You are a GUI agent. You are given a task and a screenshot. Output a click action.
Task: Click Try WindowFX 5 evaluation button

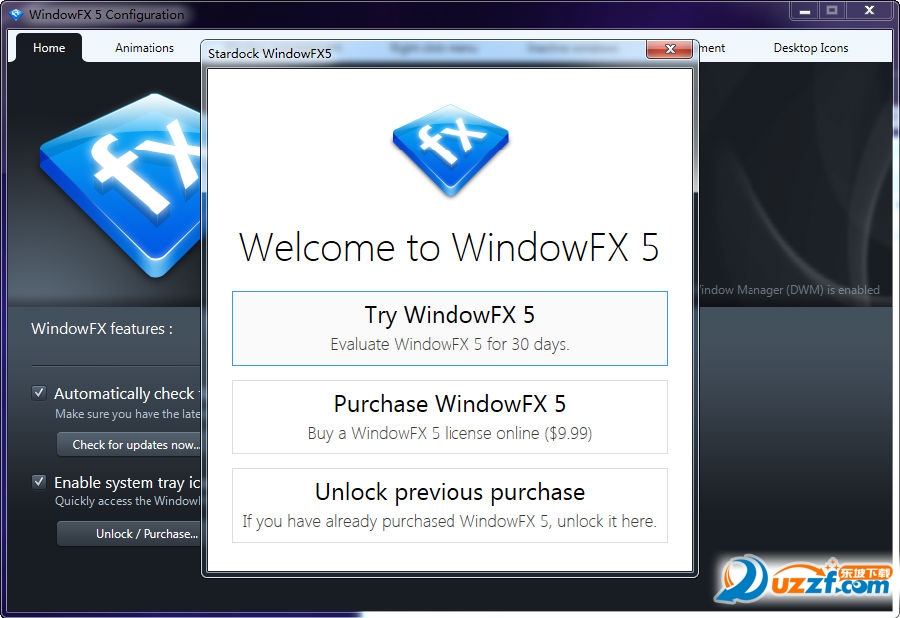(449, 328)
